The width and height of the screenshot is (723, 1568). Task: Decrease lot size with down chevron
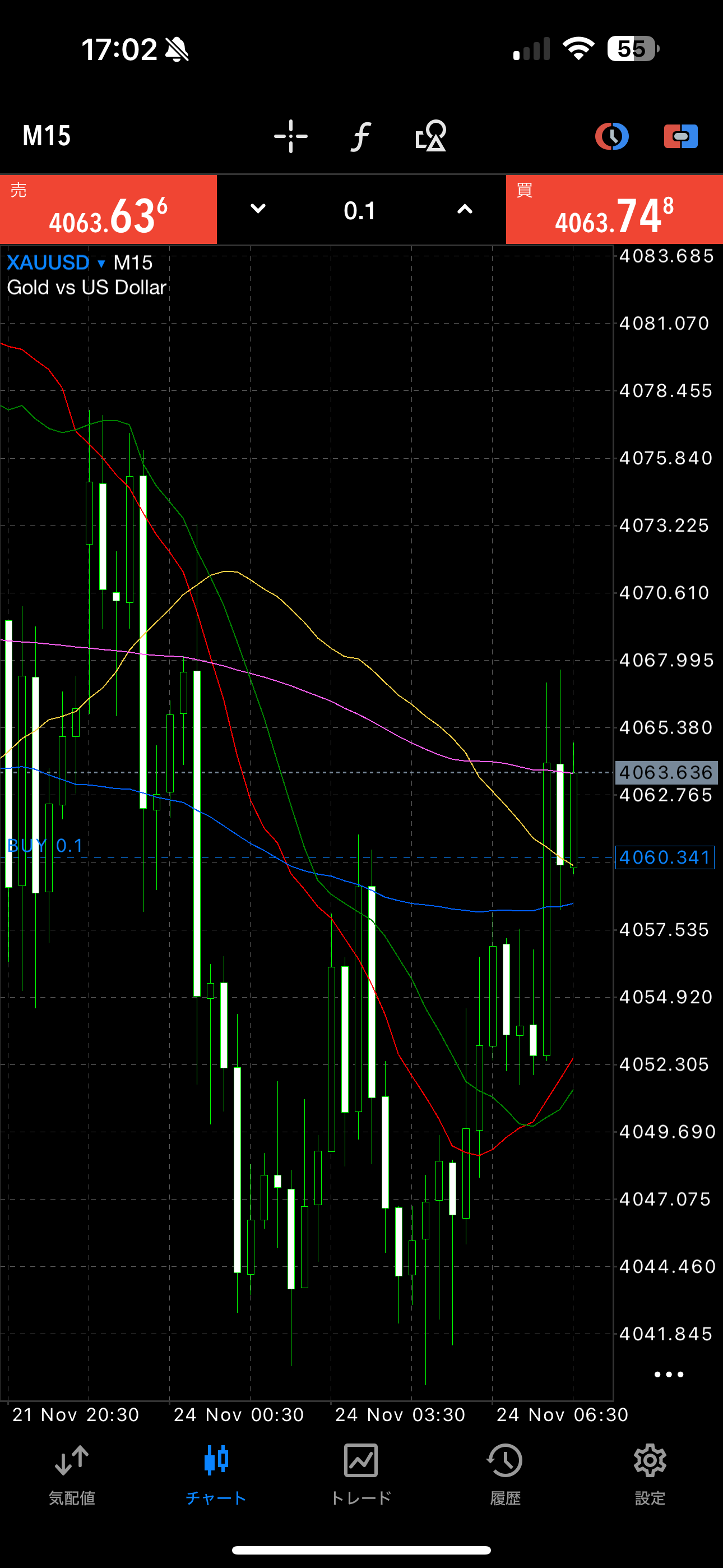tap(258, 209)
